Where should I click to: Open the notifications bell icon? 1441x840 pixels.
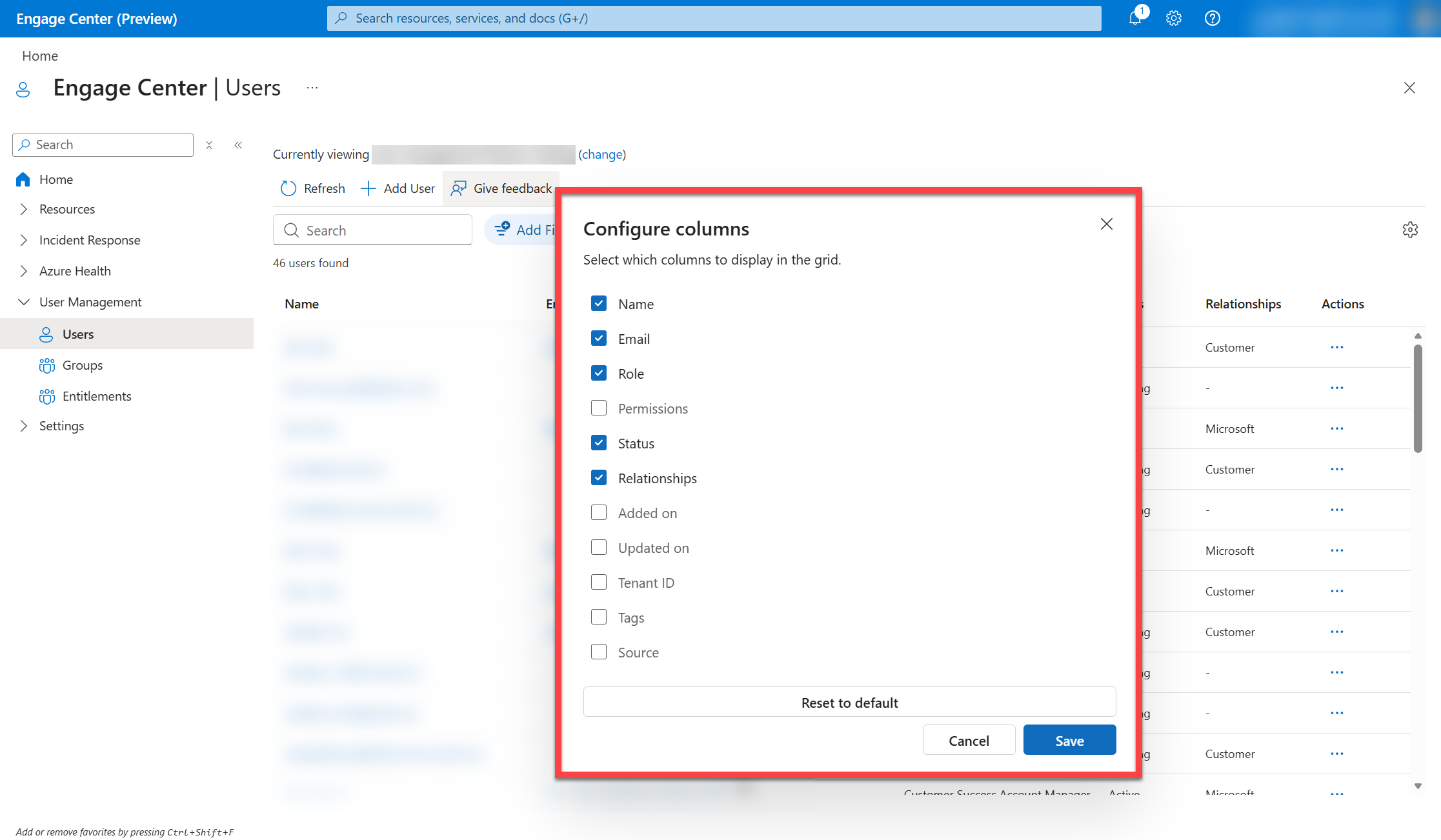(1135, 18)
